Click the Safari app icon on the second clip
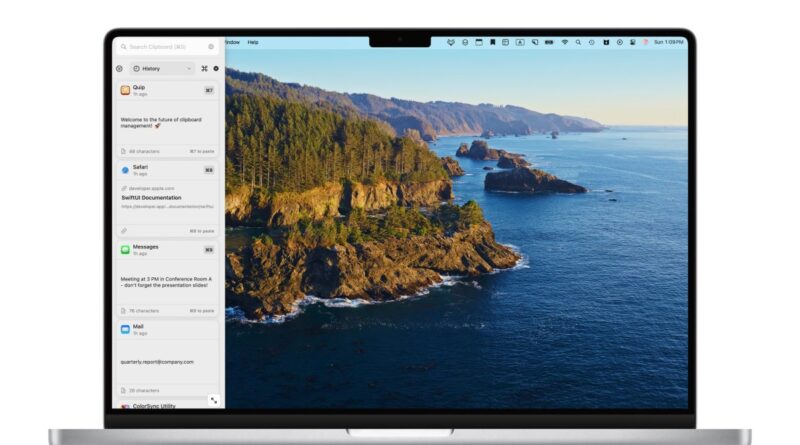The height and width of the screenshot is (445, 800). (x=125, y=170)
